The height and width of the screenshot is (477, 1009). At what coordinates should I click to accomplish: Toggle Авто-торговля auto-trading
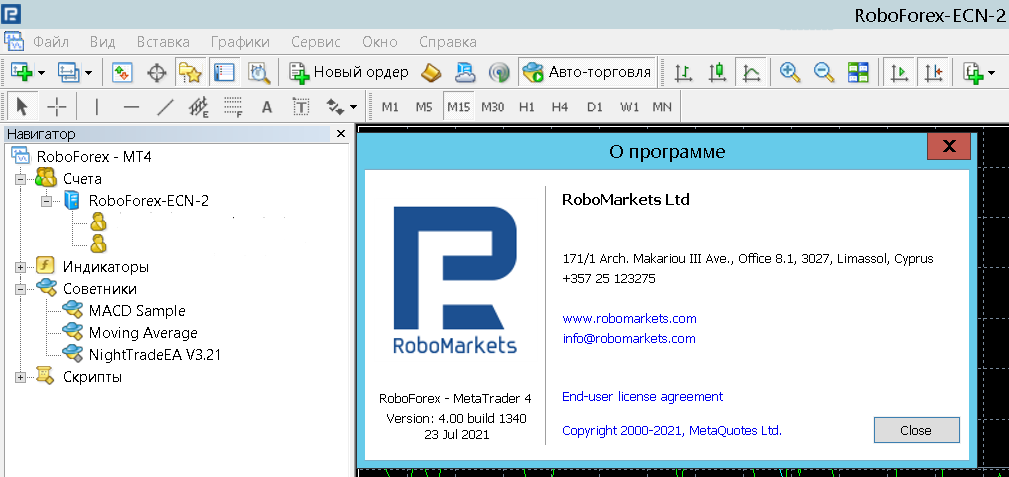pos(586,72)
